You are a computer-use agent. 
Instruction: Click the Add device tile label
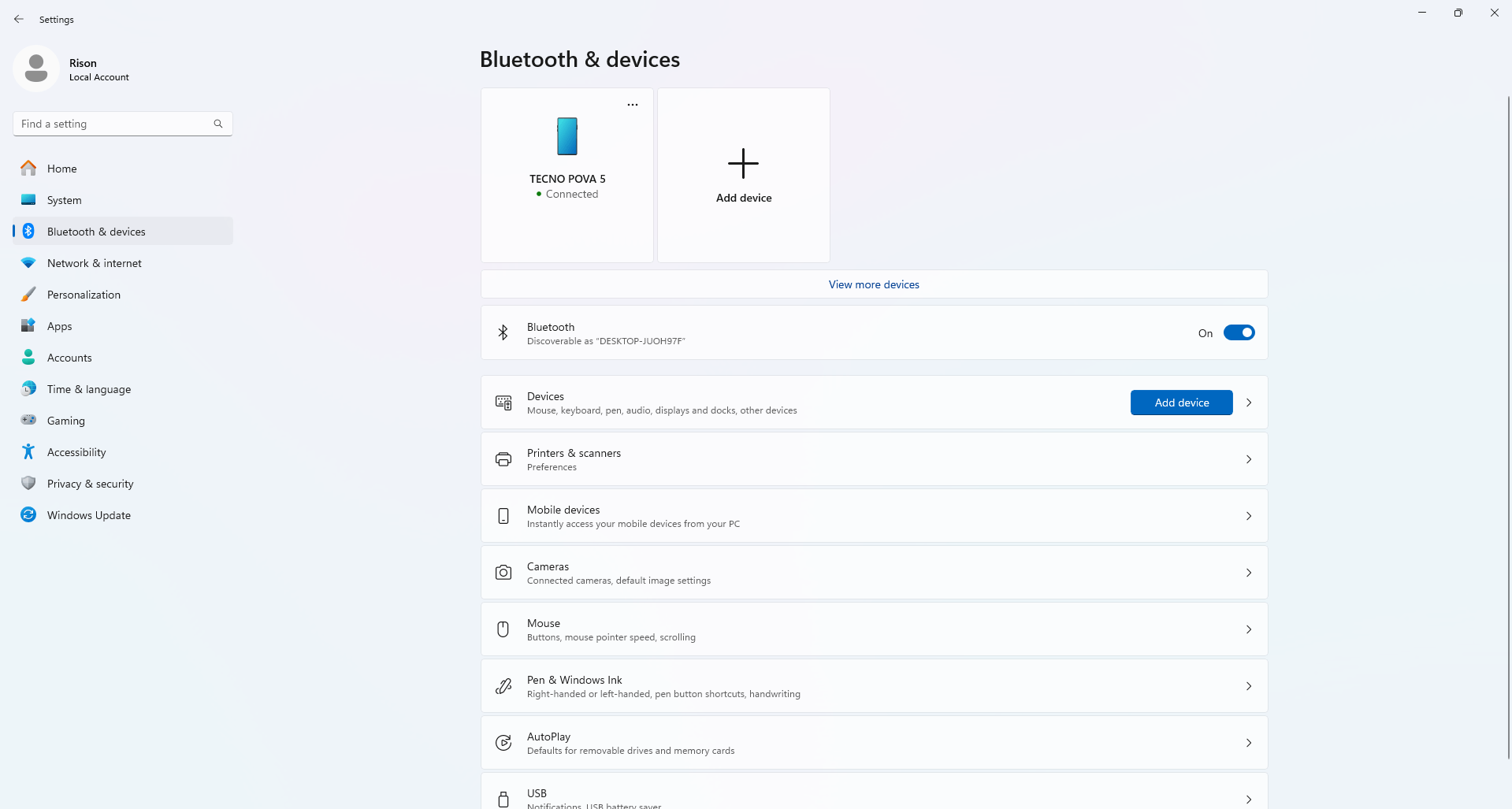pos(744,198)
